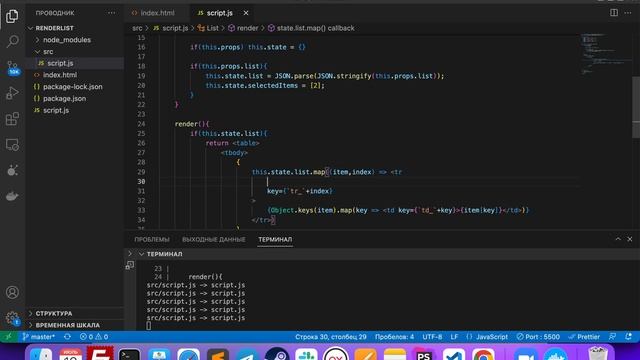Viewport: 640px width, 360px height.
Task: Select the script.js editor tab
Action: tap(219, 13)
